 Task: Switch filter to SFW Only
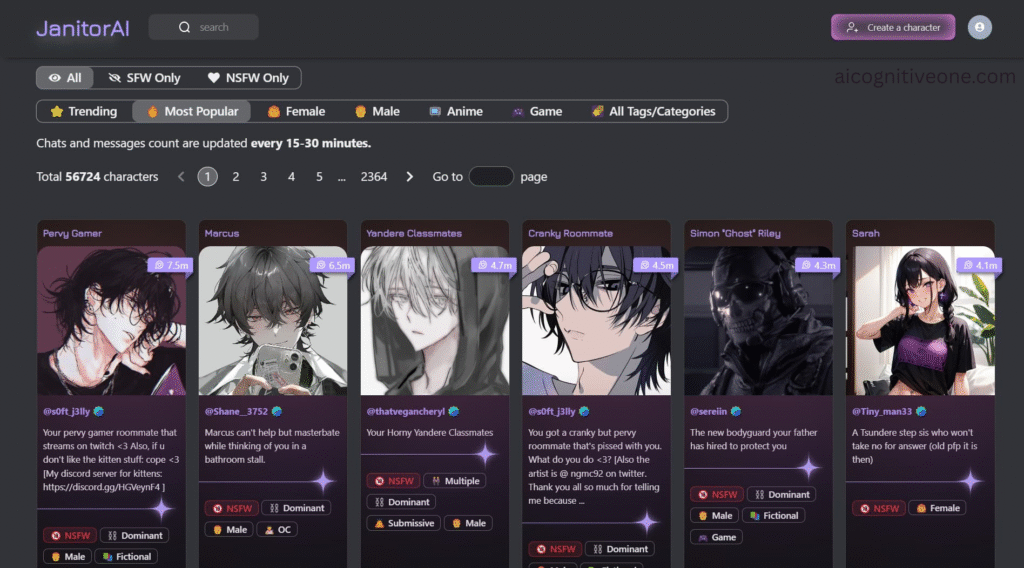(x=144, y=78)
